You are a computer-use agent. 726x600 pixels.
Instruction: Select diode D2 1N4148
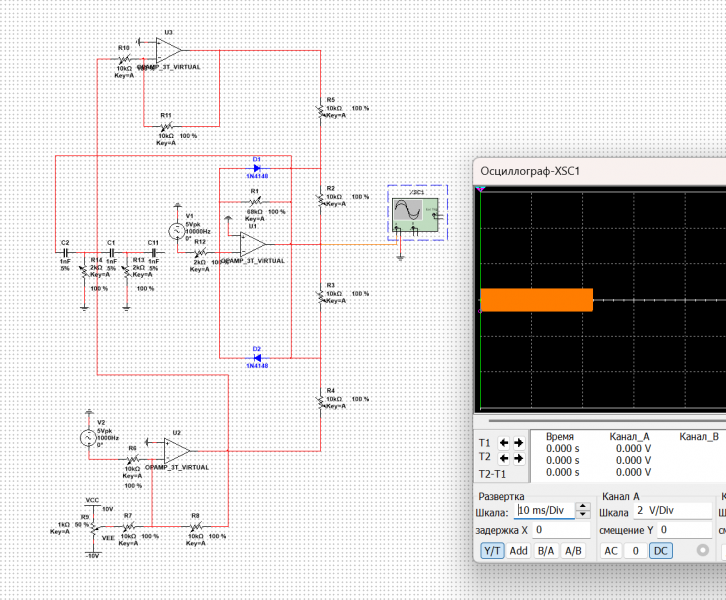(x=257, y=357)
